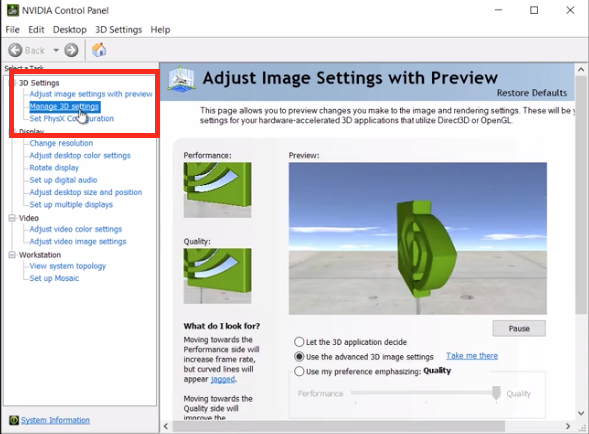The width and height of the screenshot is (589, 434).
Task: Open the 3D Settings menu
Action: [x=118, y=30]
